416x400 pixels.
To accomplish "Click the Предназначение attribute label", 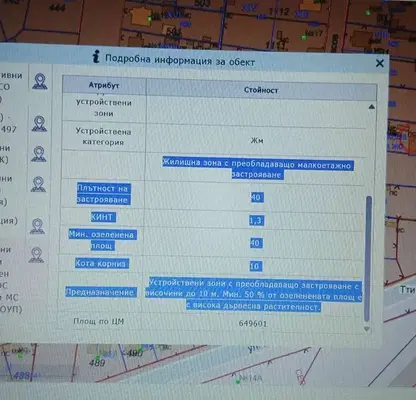I will [101, 292].
